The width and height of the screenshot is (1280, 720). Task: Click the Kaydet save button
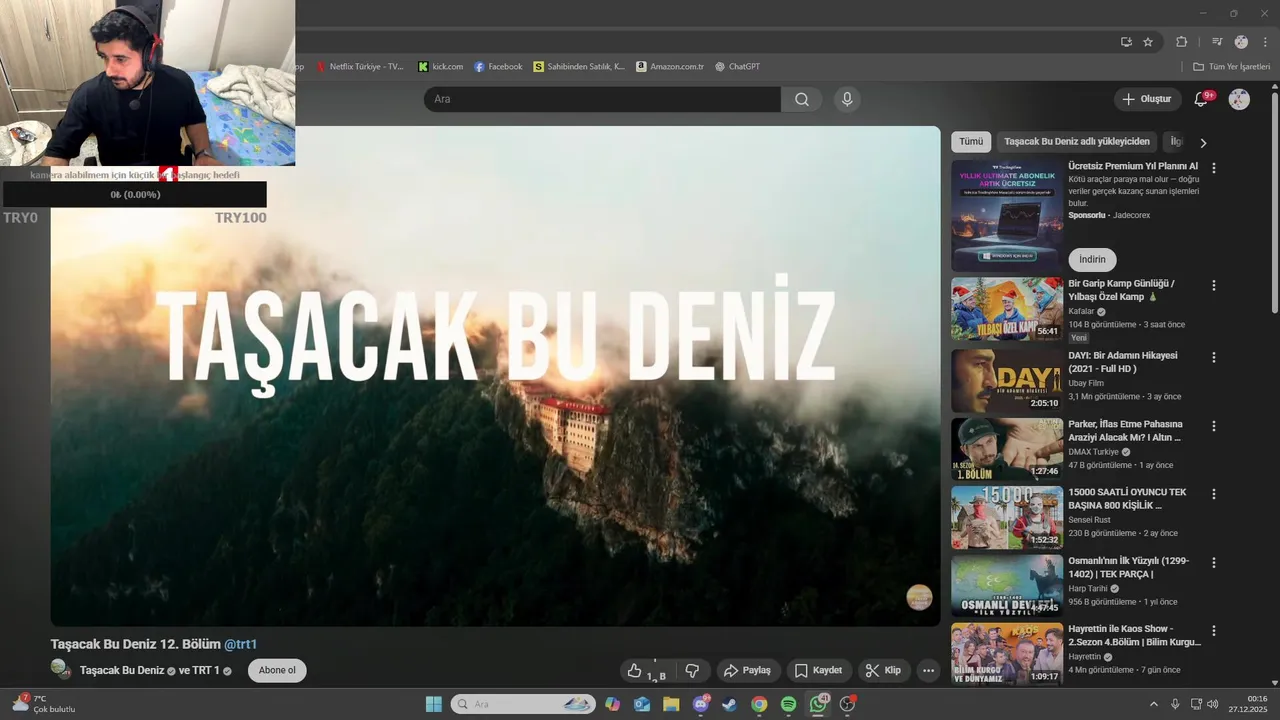pos(817,671)
